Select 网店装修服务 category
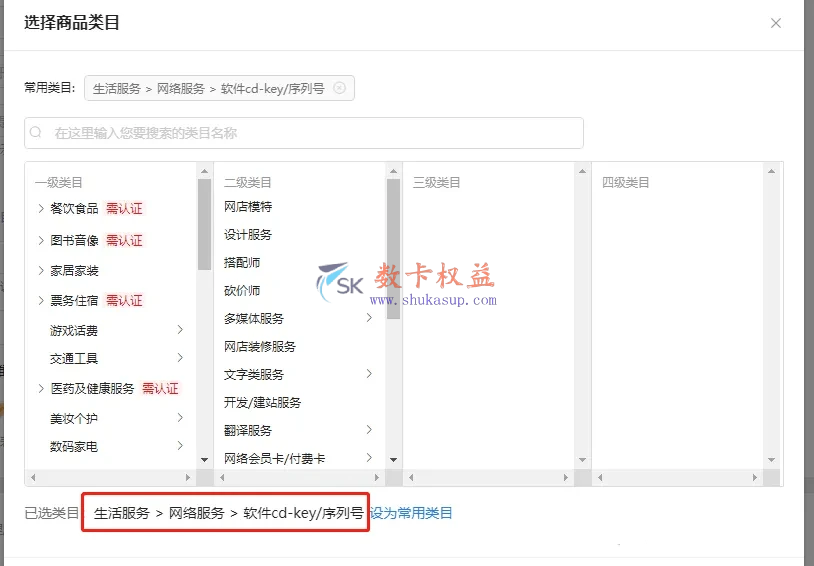The height and width of the screenshot is (566, 814). tap(260, 346)
